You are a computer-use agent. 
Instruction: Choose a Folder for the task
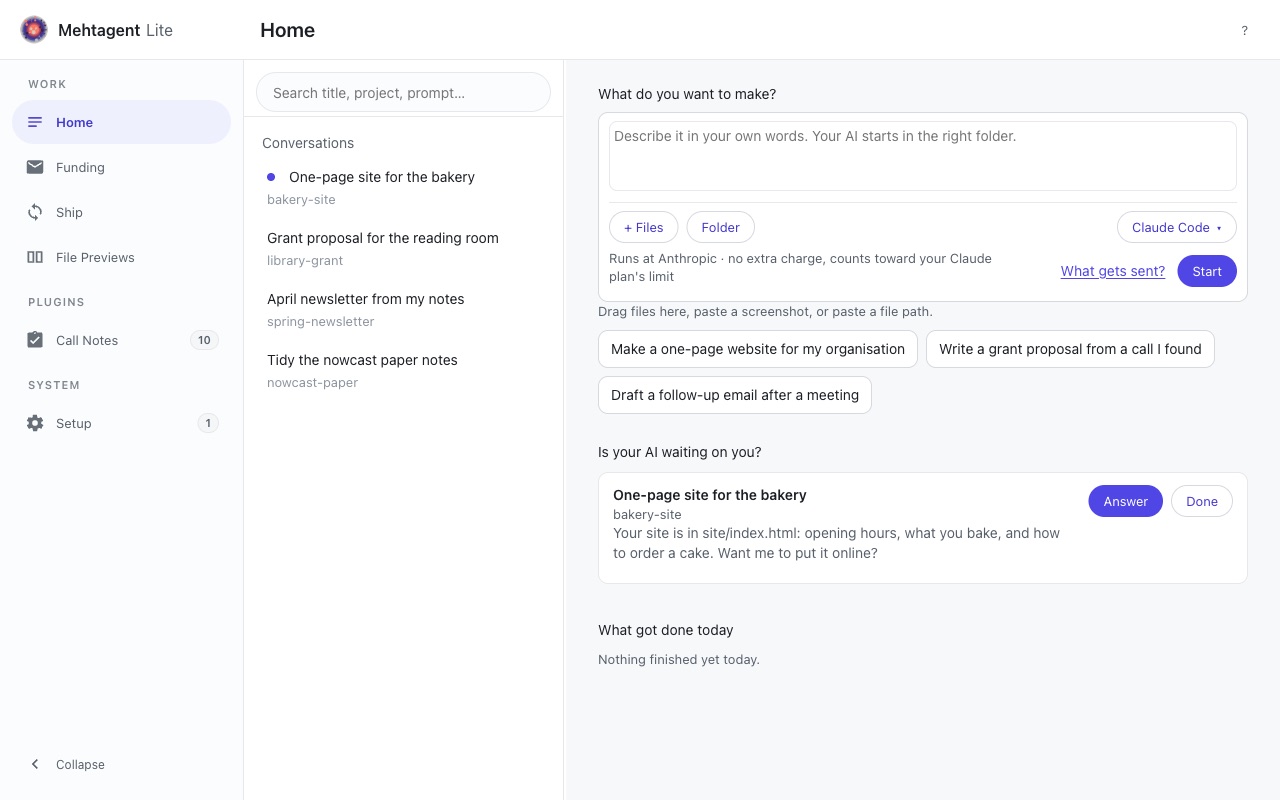[x=720, y=227]
